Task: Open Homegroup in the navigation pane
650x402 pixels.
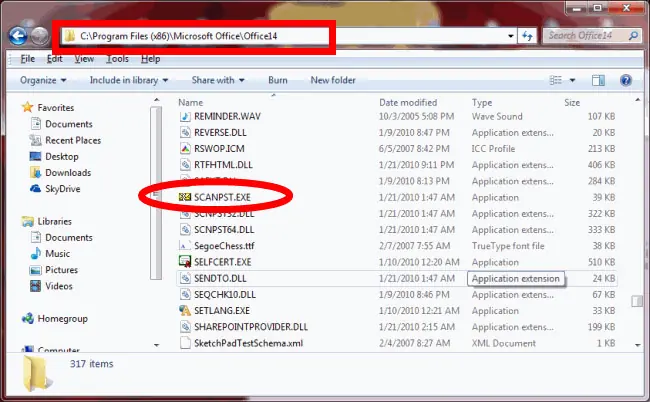Action: point(63,319)
